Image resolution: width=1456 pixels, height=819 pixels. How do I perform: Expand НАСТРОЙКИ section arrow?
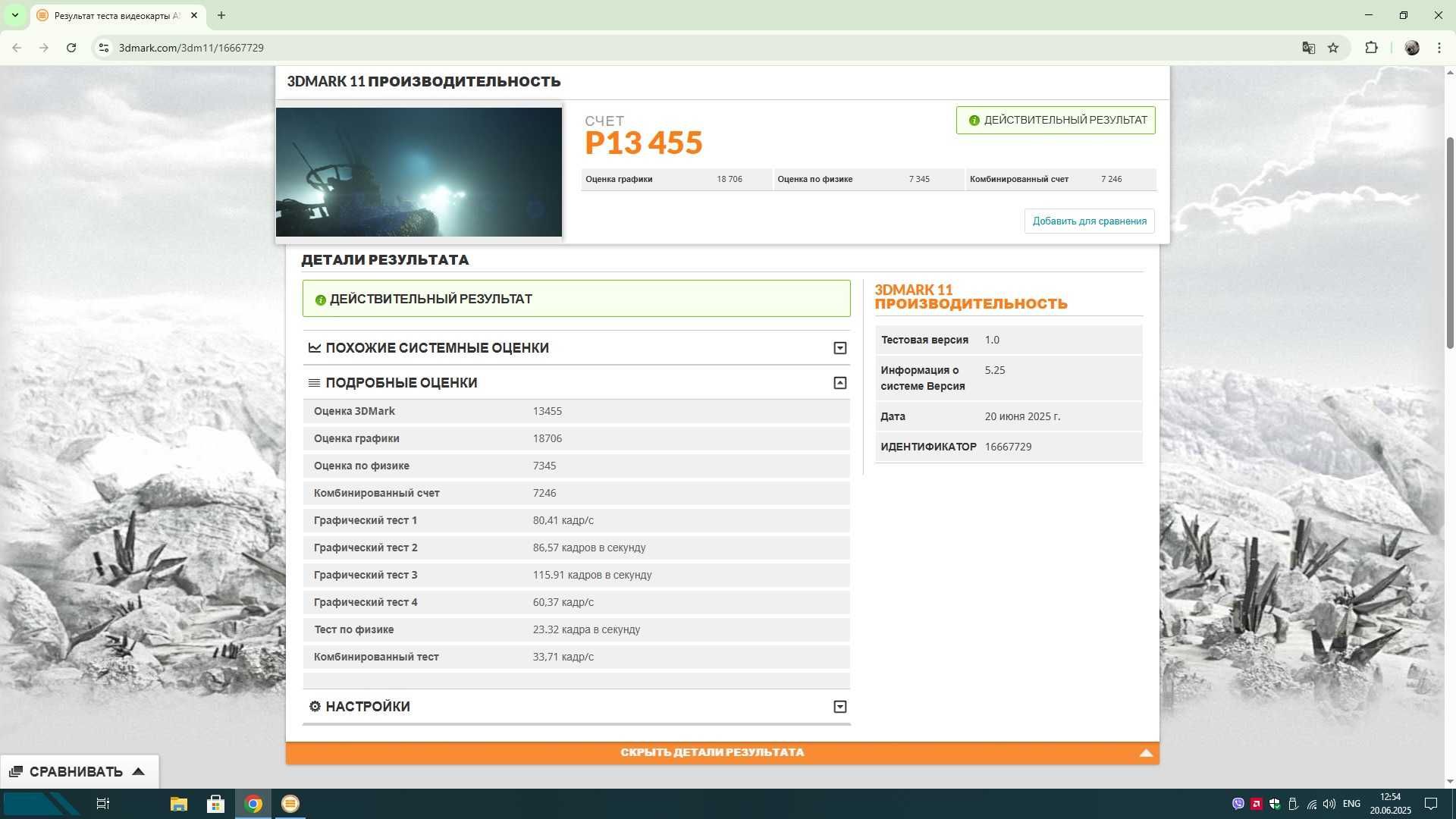(x=840, y=707)
